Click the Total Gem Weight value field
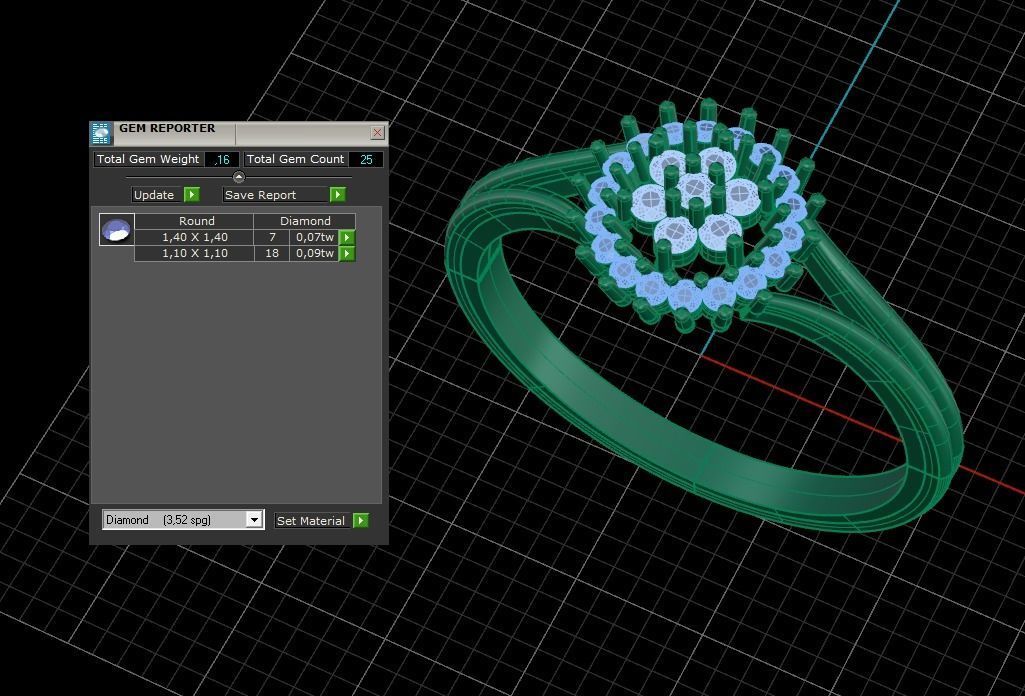This screenshot has height=696, width=1025. pyautogui.click(x=221, y=159)
